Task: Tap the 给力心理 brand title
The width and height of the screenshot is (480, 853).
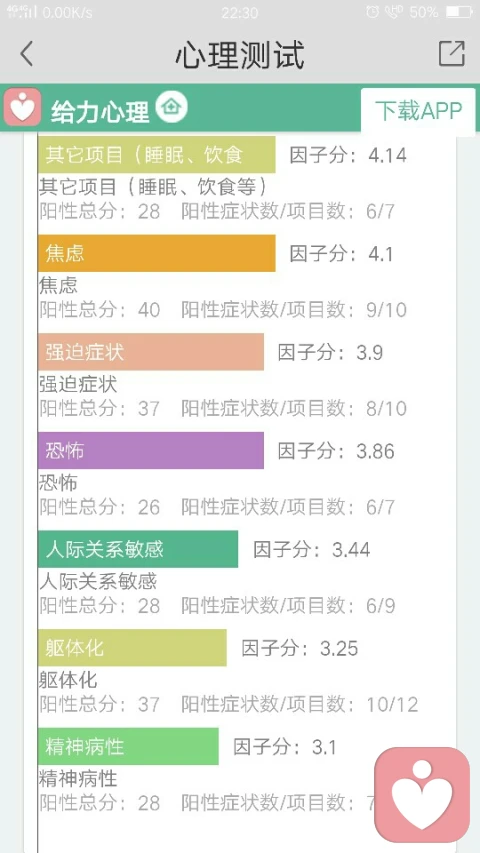Action: [100, 110]
